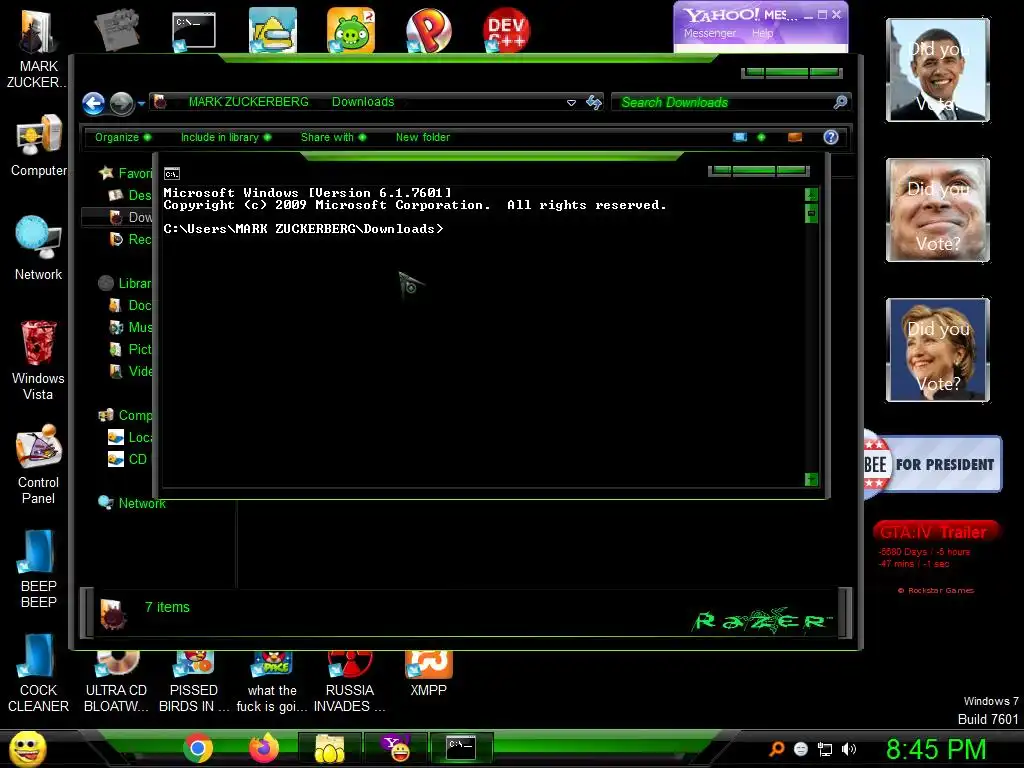
Task: Click the command prompt scroll-up arrow
Action: click(x=811, y=194)
